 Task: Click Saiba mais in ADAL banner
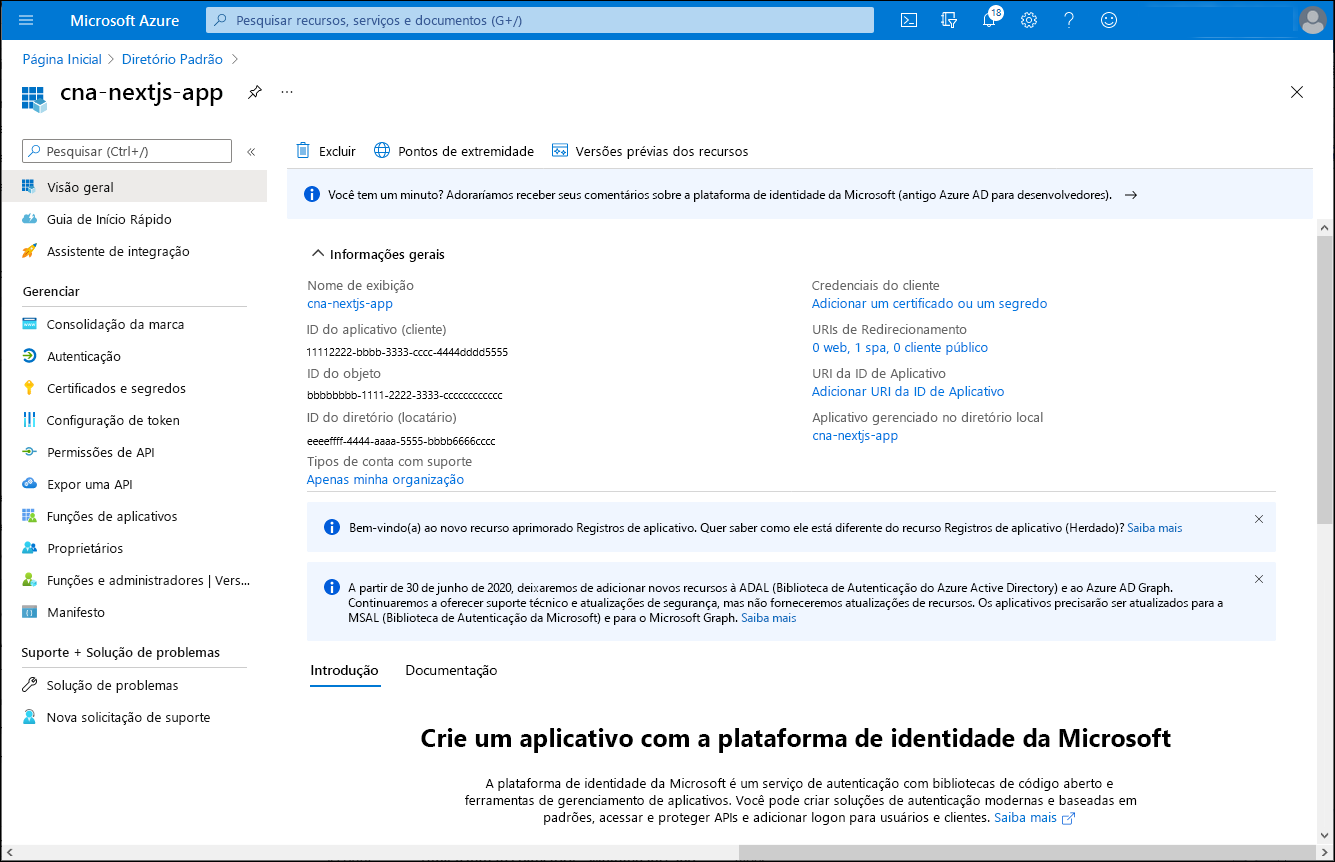point(769,618)
